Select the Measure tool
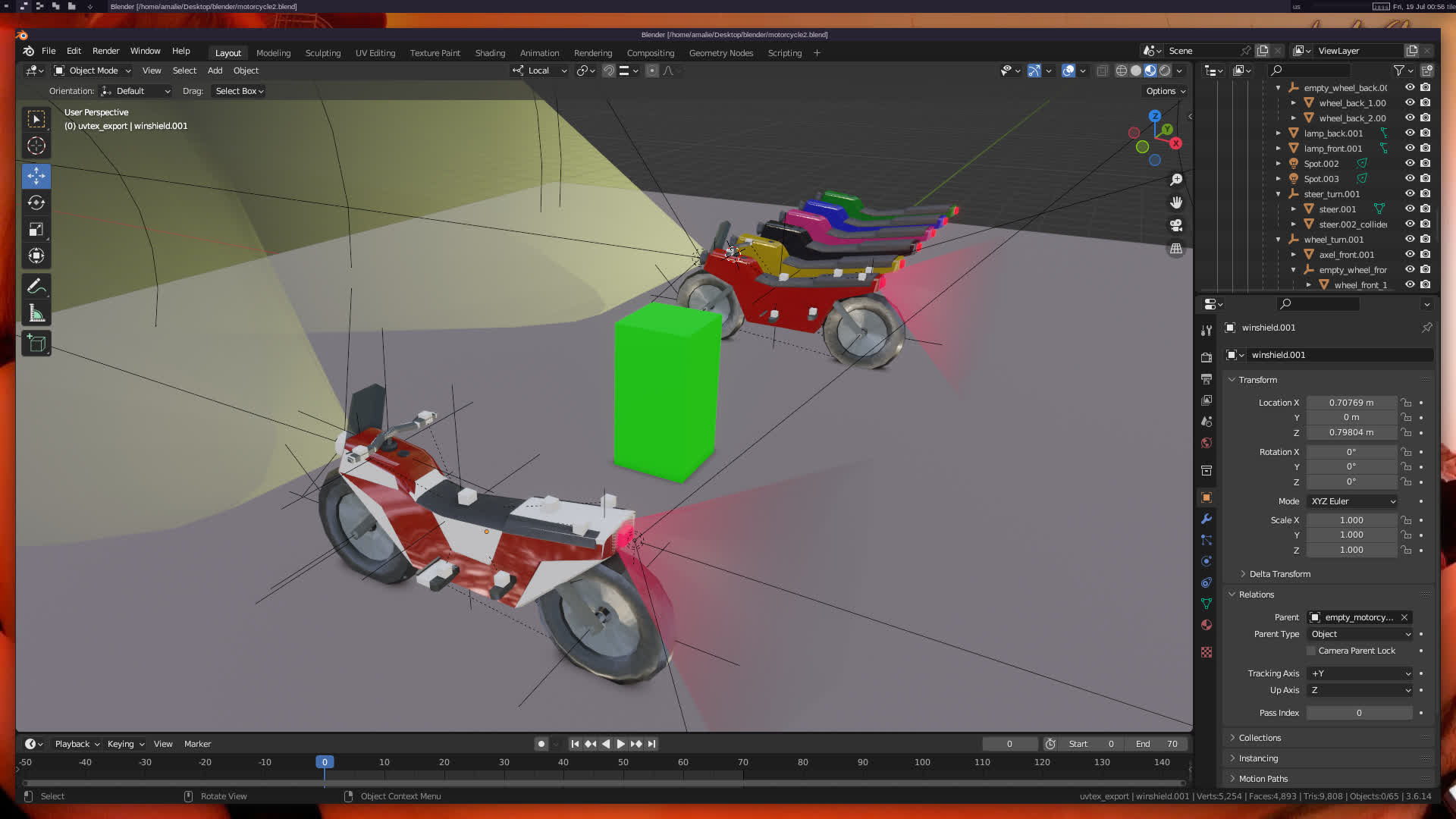The width and height of the screenshot is (1456, 819). click(36, 313)
